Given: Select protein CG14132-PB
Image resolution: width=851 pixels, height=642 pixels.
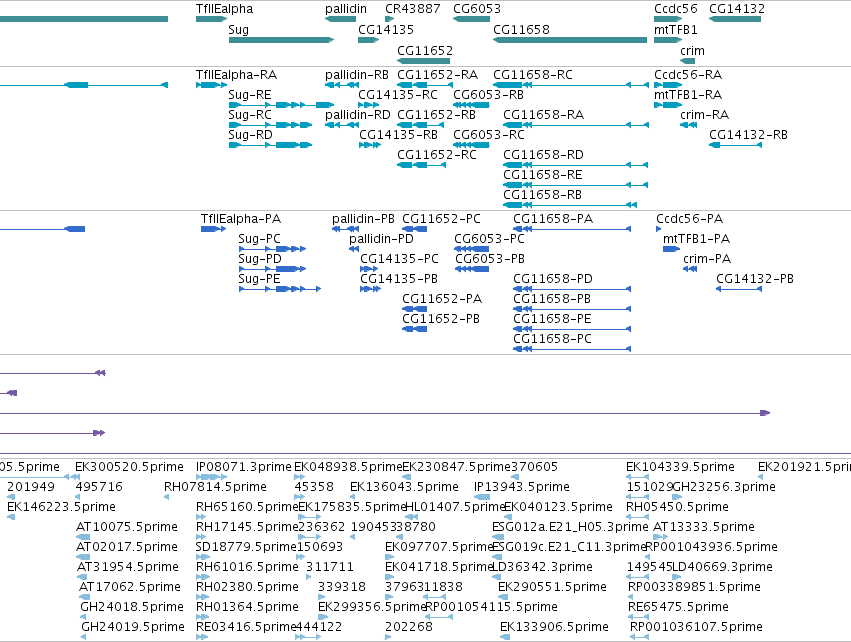Looking at the screenshot, I should click(x=755, y=279).
